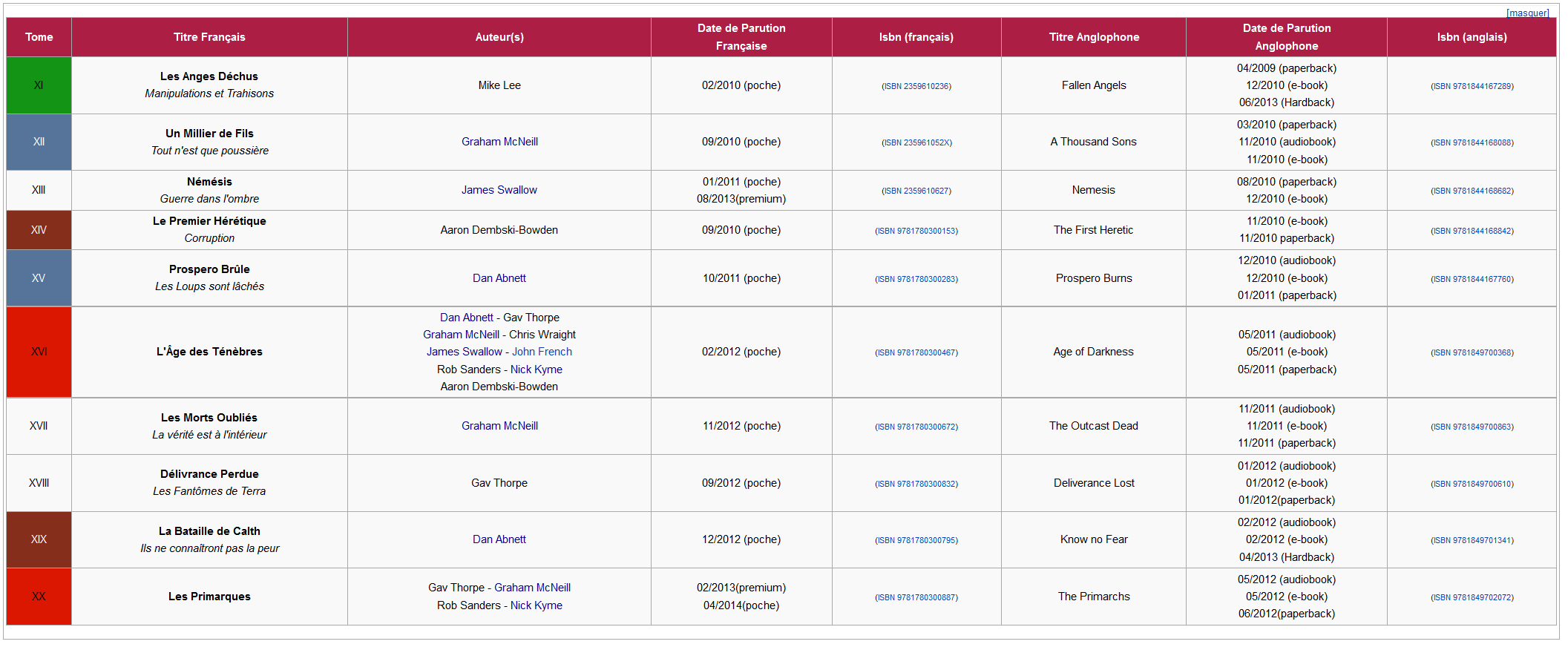The width and height of the screenshot is (1568, 647).
Task: Select the title La Bataille de Calth
Action: pyautogui.click(x=209, y=531)
